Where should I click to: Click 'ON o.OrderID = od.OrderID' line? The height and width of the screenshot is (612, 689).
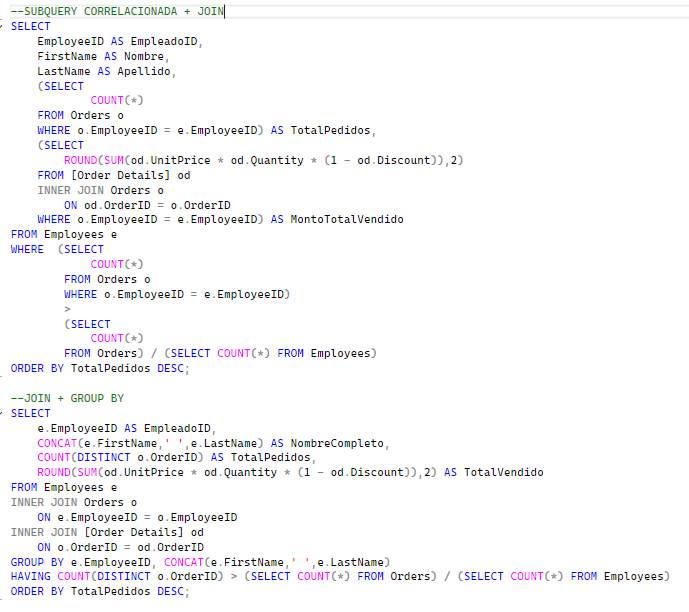click(x=120, y=547)
